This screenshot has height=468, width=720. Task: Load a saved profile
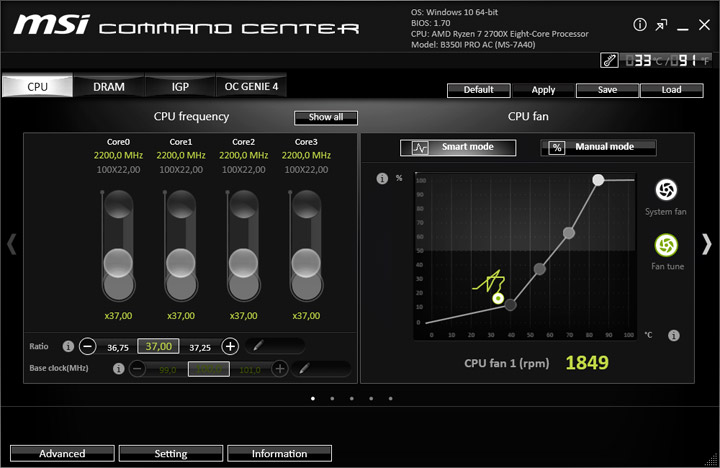tap(671, 90)
